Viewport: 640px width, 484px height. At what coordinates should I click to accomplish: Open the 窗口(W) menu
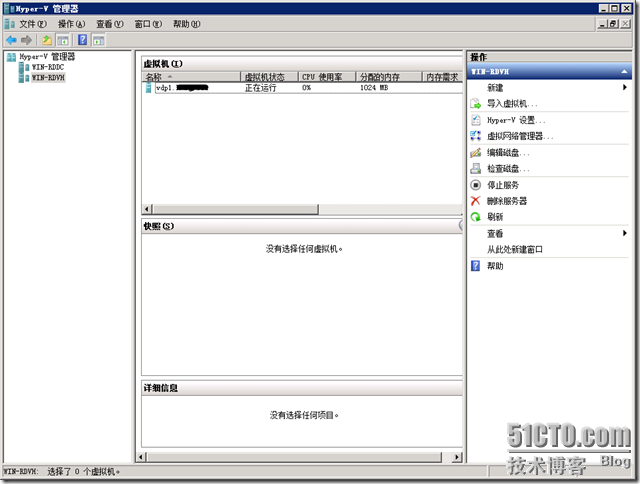click(148, 24)
